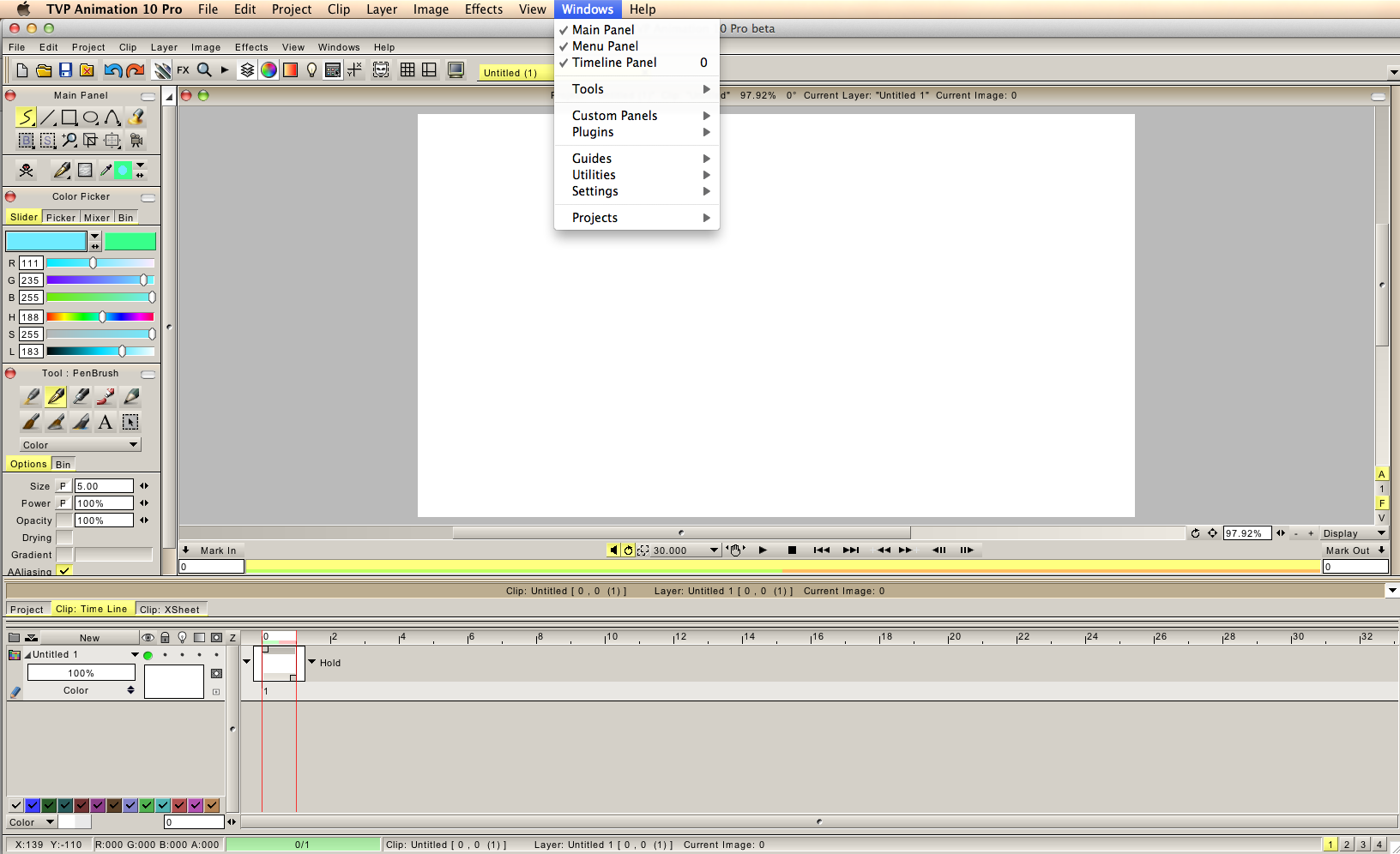Click the New layer button
This screenshot has width=1400, height=854.
89,638
